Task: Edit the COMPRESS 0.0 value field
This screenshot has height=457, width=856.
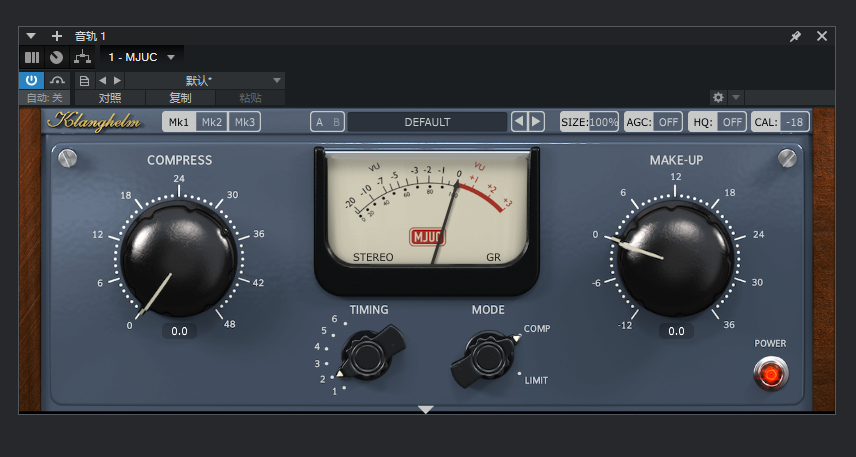Action: (x=179, y=331)
